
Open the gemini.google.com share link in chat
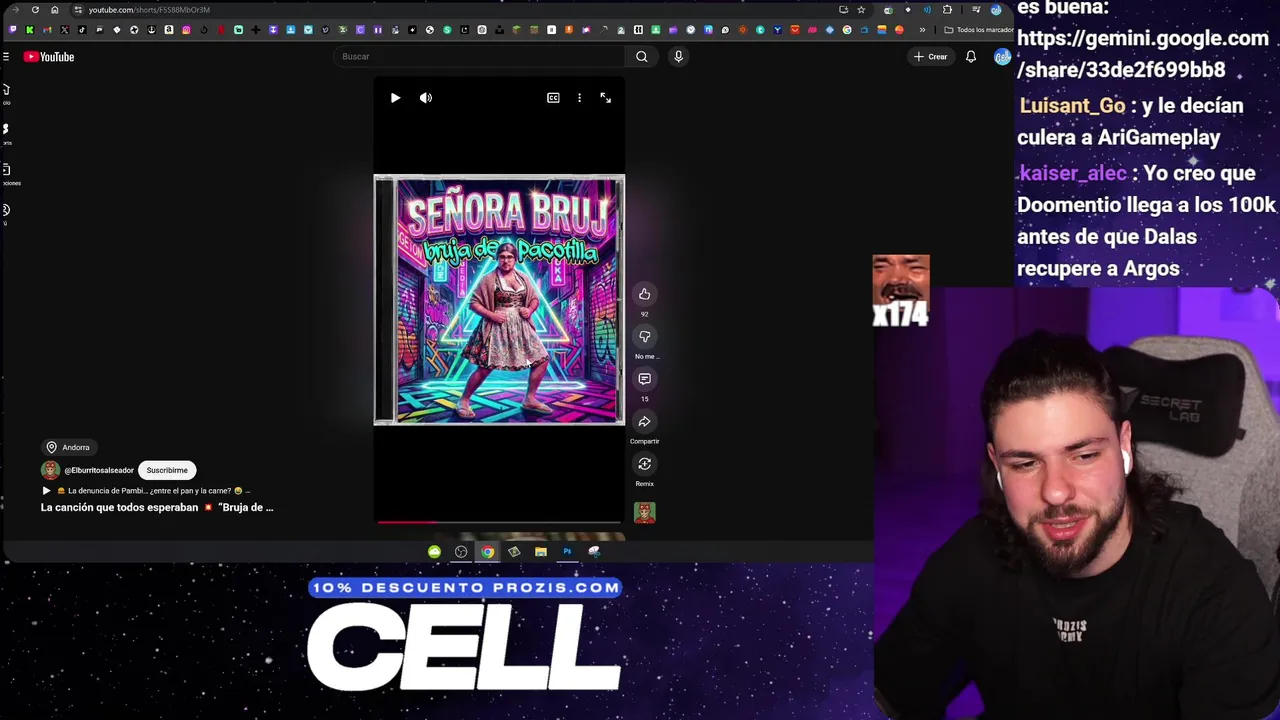(x=1143, y=54)
